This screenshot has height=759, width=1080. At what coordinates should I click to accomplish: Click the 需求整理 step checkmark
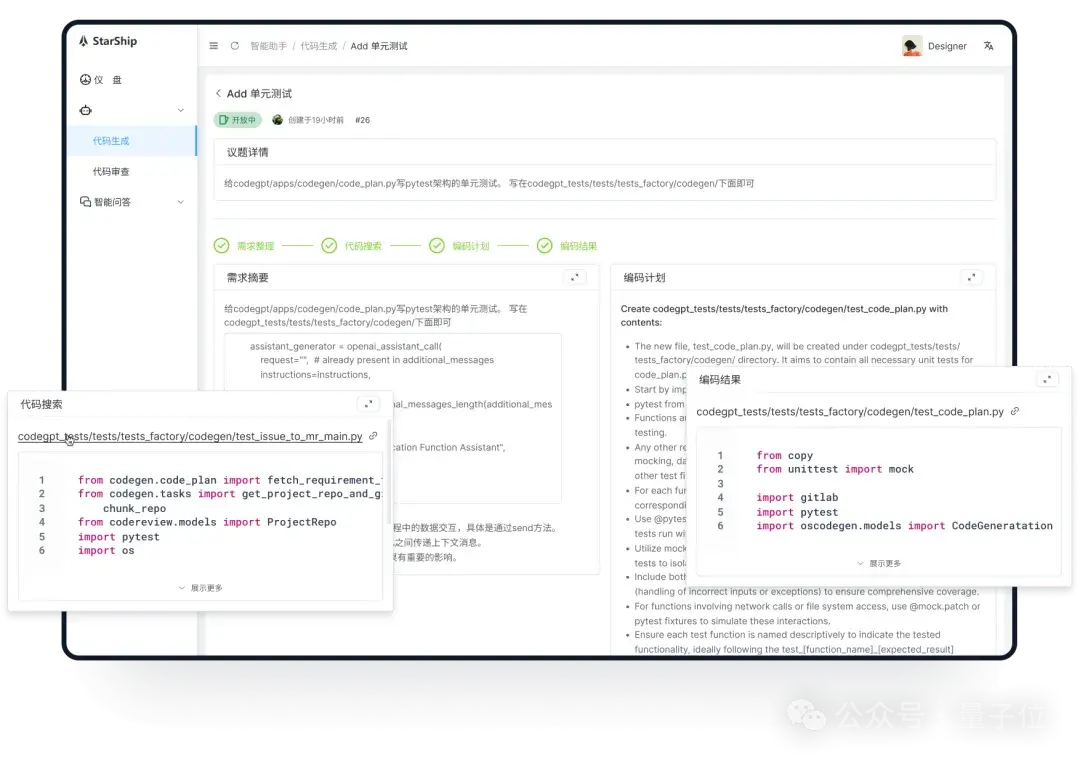[221, 246]
